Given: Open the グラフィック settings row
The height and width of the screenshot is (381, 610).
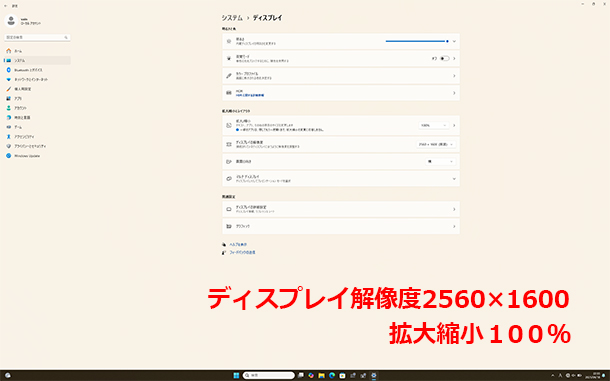Looking at the screenshot, I should (x=341, y=226).
